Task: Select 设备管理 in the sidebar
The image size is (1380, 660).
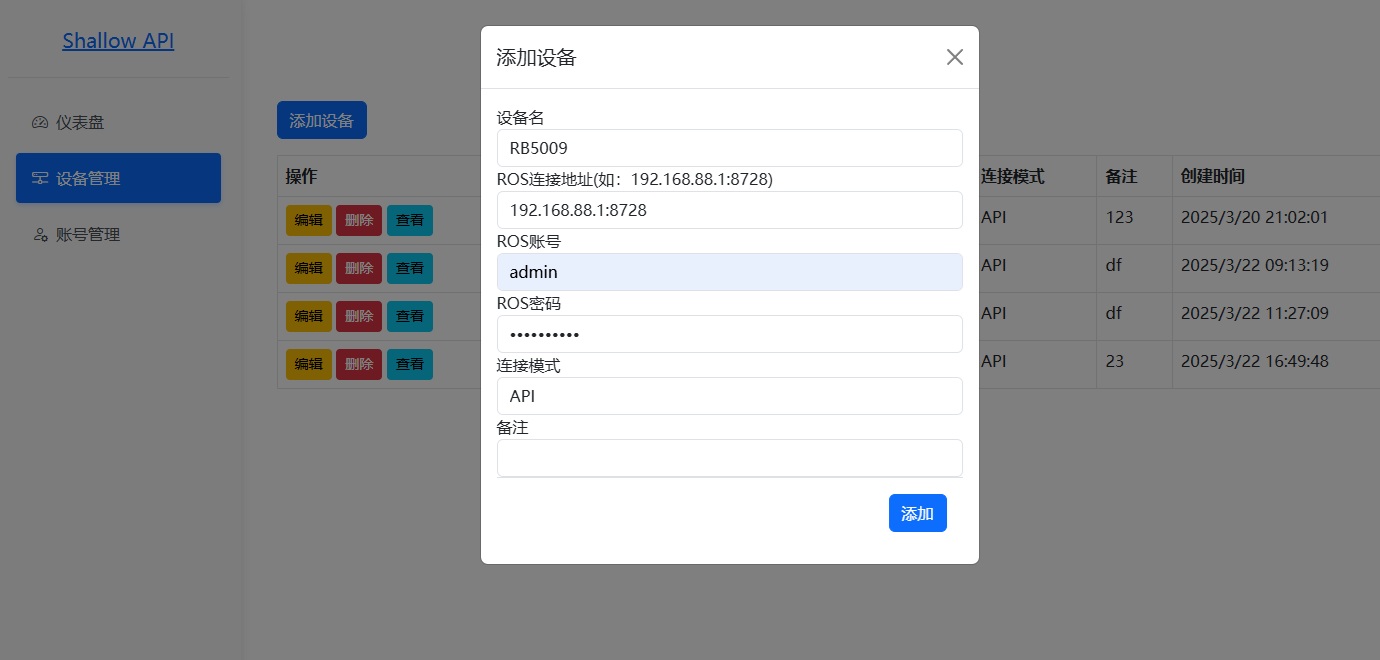Action: pyautogui.click(x=118, y=178)
